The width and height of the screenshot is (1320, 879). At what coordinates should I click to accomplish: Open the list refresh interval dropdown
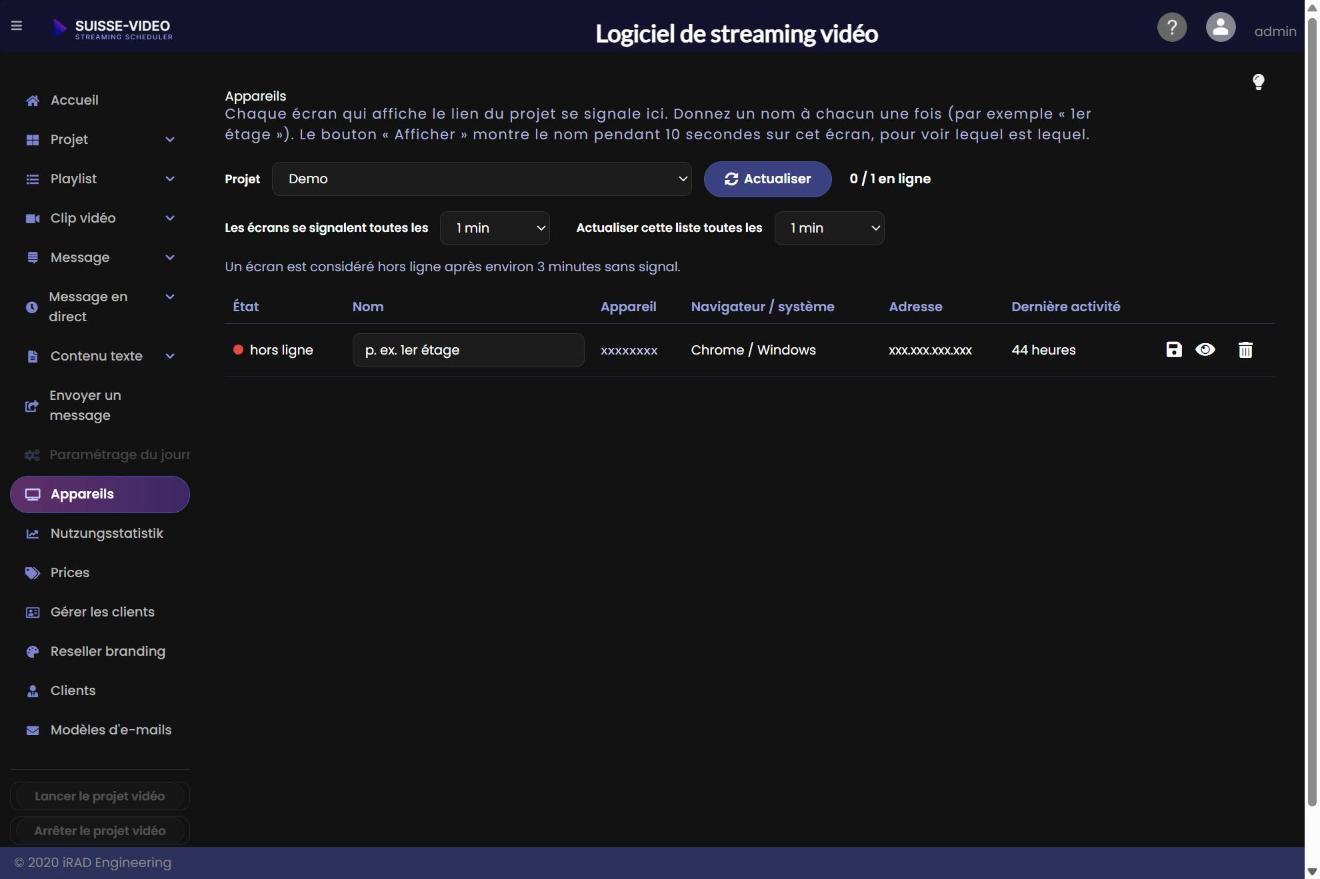tap(830, 228)
